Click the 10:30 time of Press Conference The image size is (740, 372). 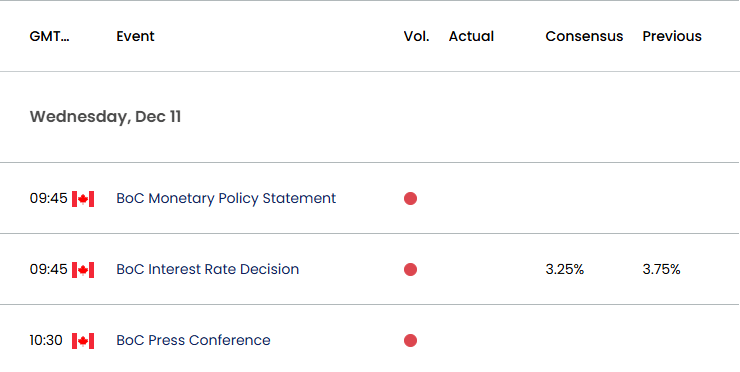click(46, 340)
